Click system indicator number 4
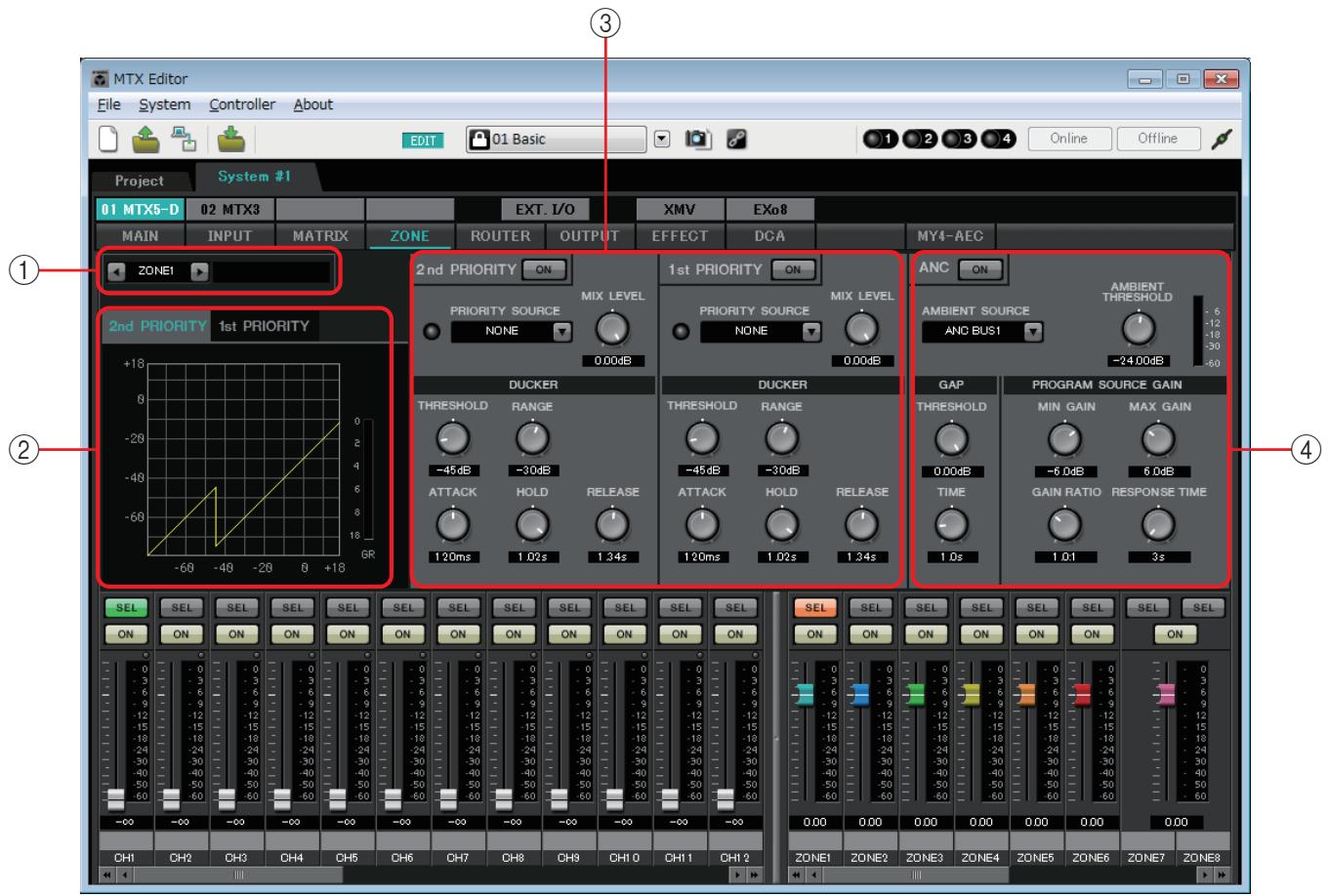Screen dimensions: 1328x896 (x=999, y=140)
